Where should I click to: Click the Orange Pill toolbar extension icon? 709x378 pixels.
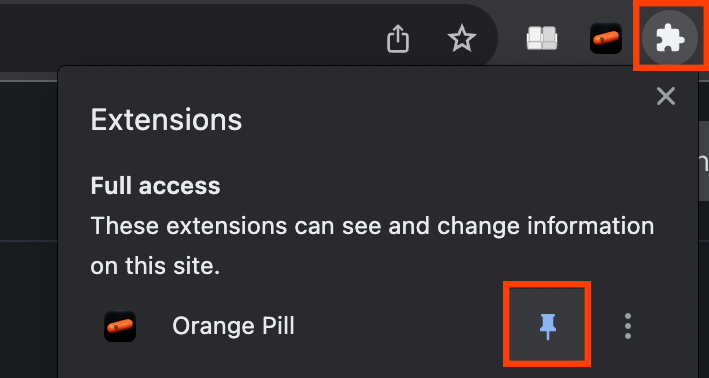pos(606,38)
